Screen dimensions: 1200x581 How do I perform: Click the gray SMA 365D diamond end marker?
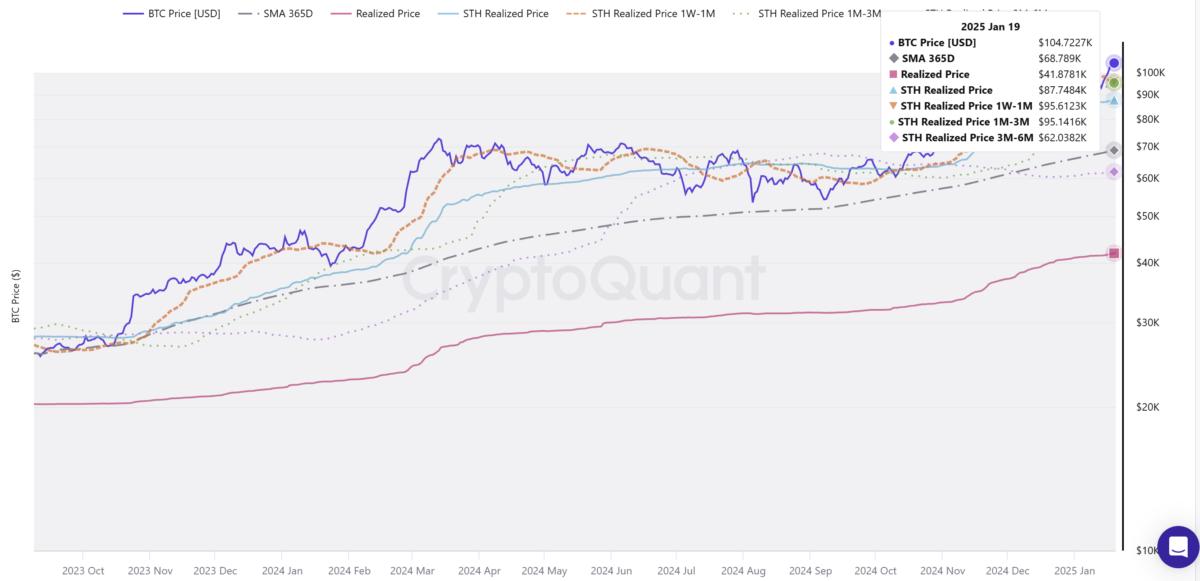(x=1114, y=150)
